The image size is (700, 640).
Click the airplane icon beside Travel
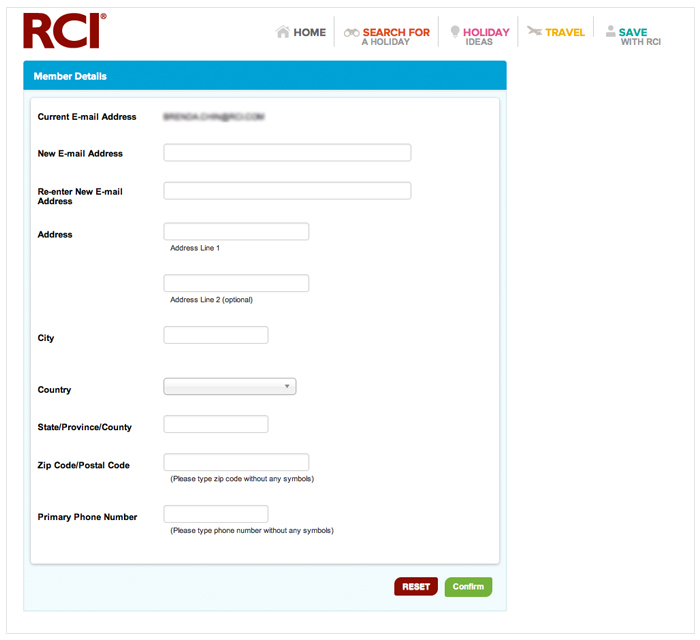click(x=534, y=32)
